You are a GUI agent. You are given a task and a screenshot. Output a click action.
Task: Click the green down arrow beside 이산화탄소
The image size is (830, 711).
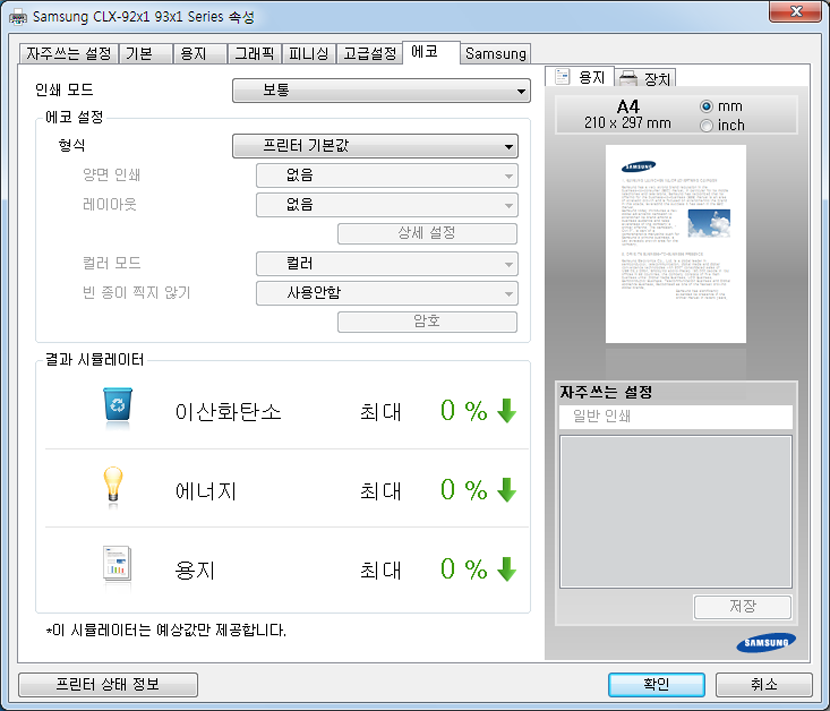(x=507, y=410)
